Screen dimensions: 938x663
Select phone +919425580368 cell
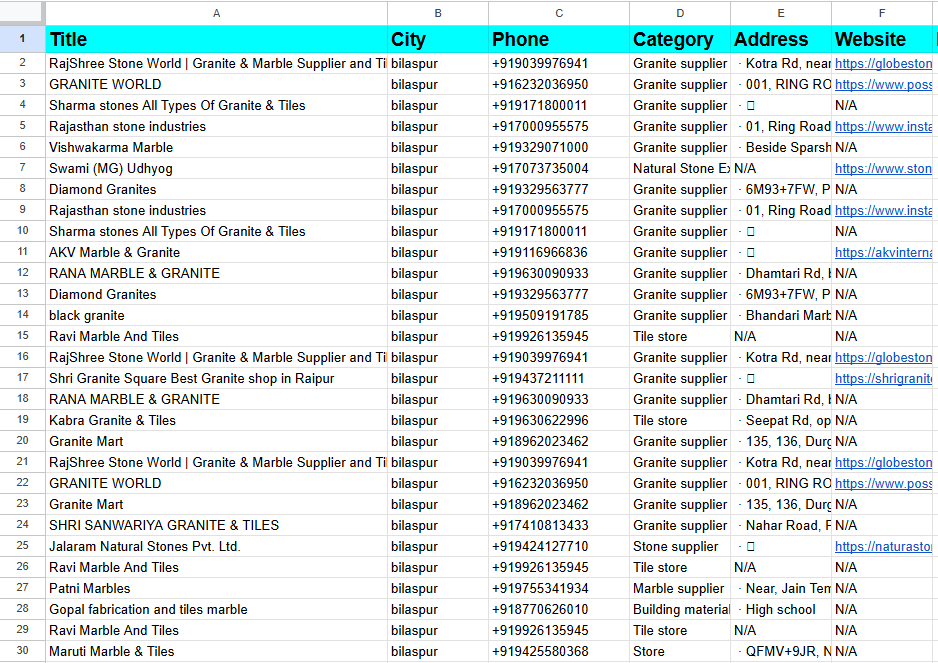559,651
